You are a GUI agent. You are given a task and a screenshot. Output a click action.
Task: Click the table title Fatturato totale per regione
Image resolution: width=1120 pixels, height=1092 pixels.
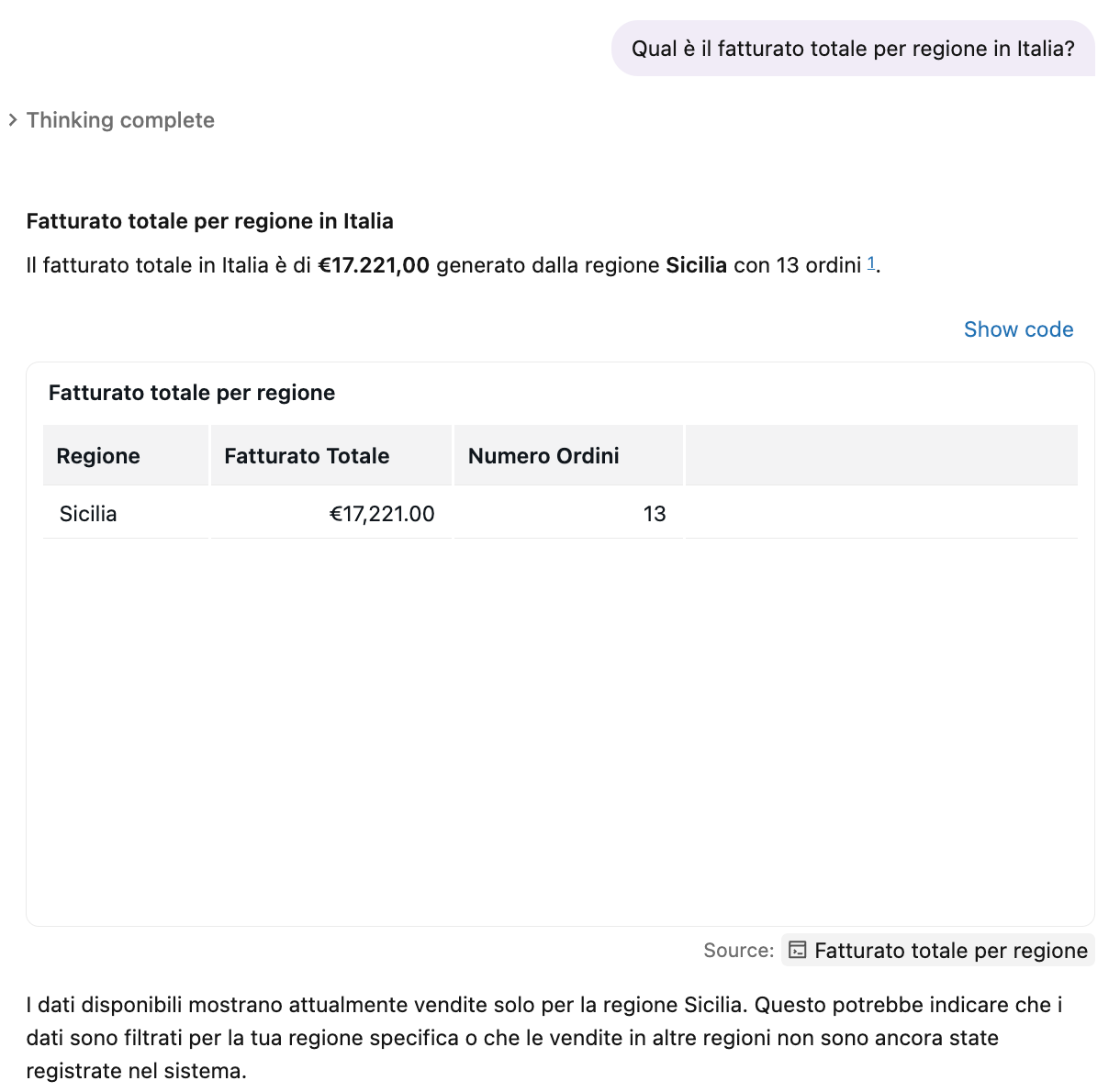tap(192, 393)
